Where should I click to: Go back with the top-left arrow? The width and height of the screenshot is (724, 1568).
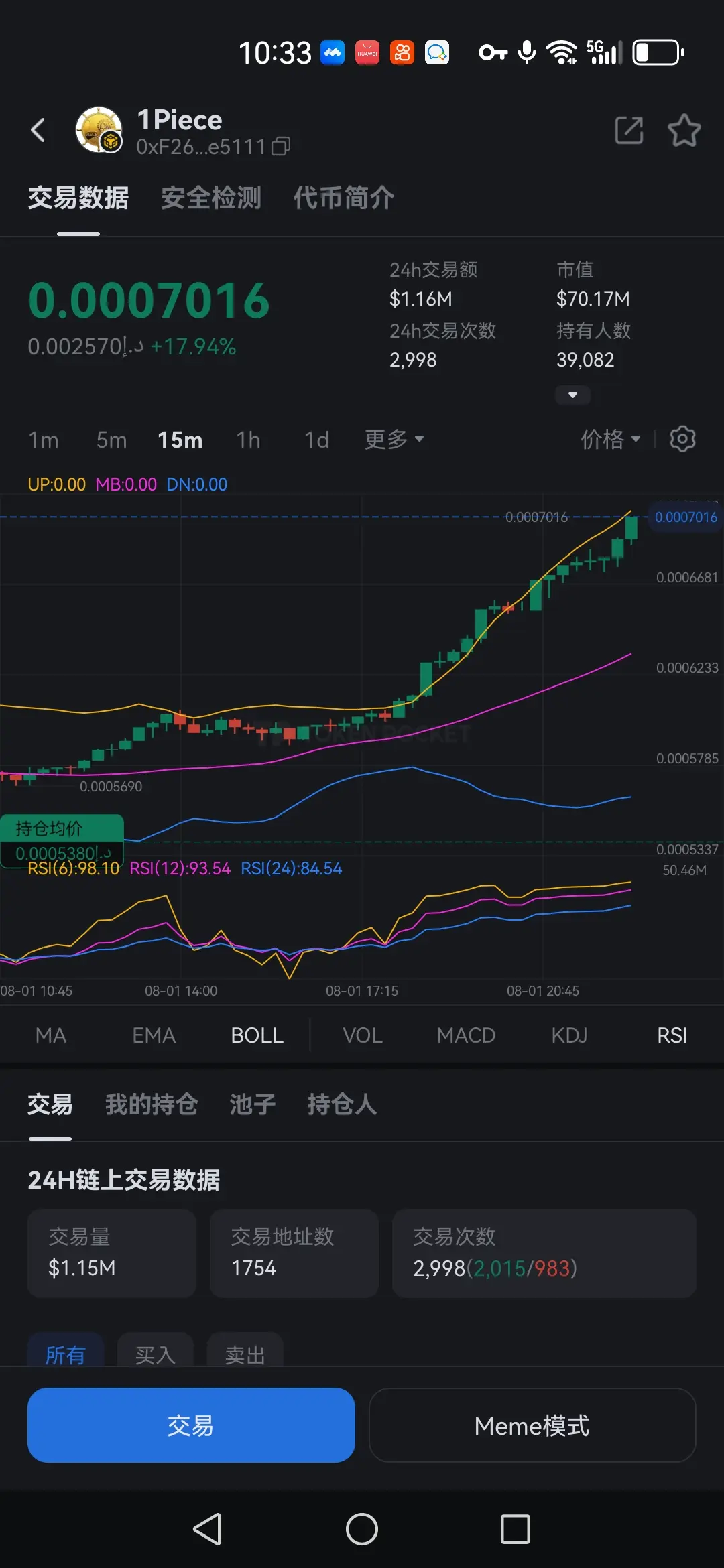[x=38, y=130]
